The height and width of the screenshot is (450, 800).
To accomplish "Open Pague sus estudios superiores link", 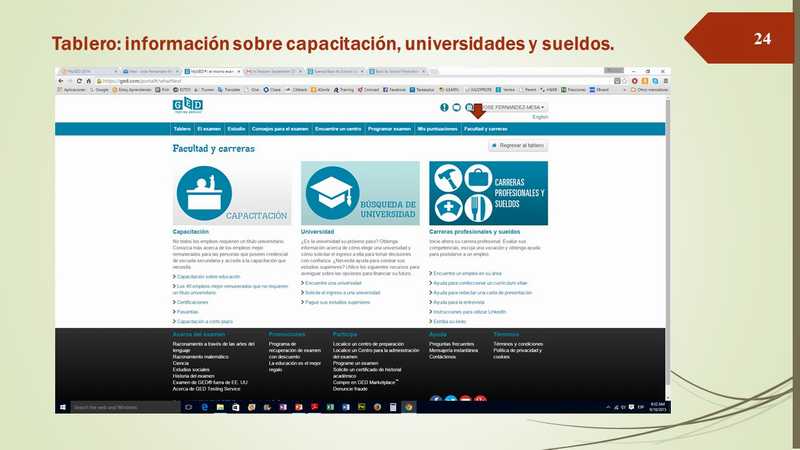I will 337,302.
